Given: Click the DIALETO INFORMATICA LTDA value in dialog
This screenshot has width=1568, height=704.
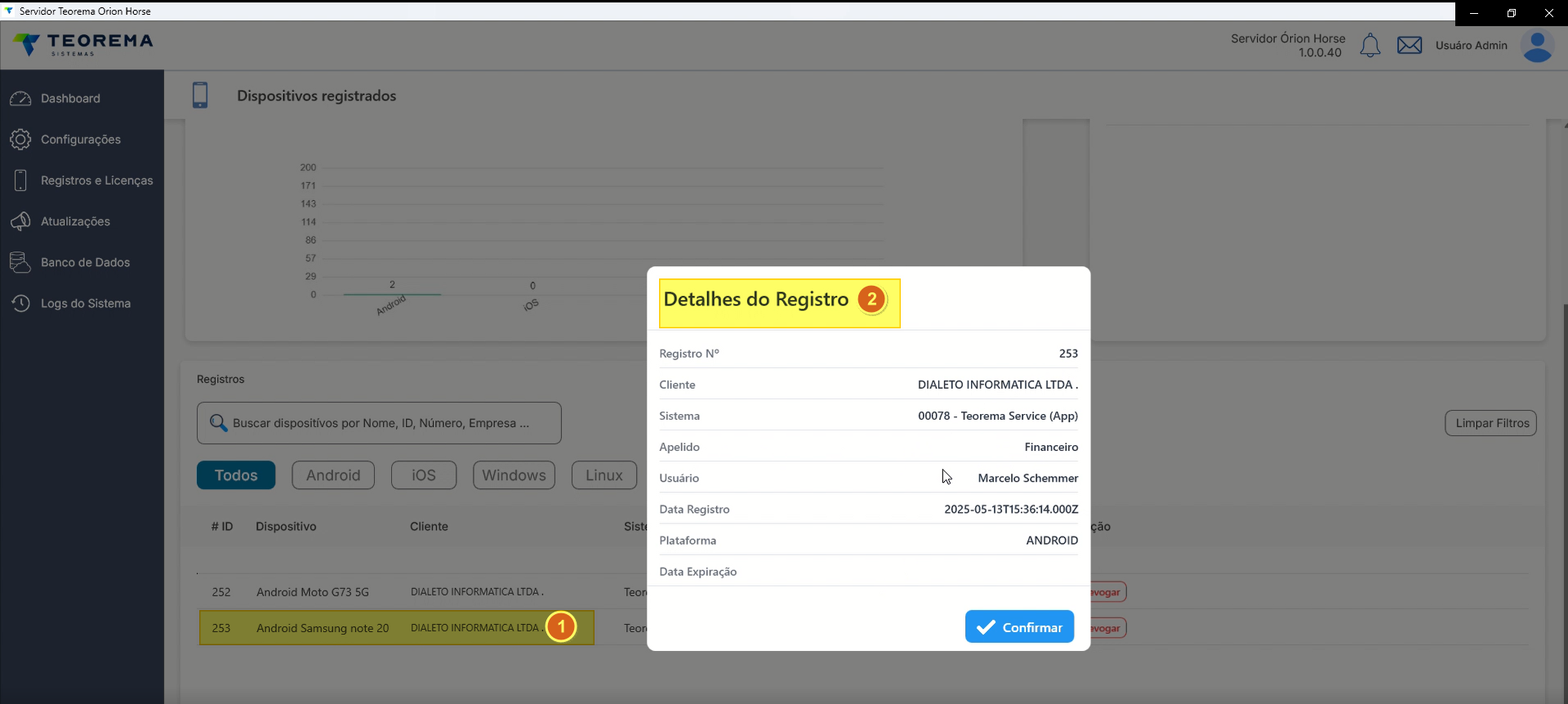Looking at the screenshot, I should pos(998,385).
